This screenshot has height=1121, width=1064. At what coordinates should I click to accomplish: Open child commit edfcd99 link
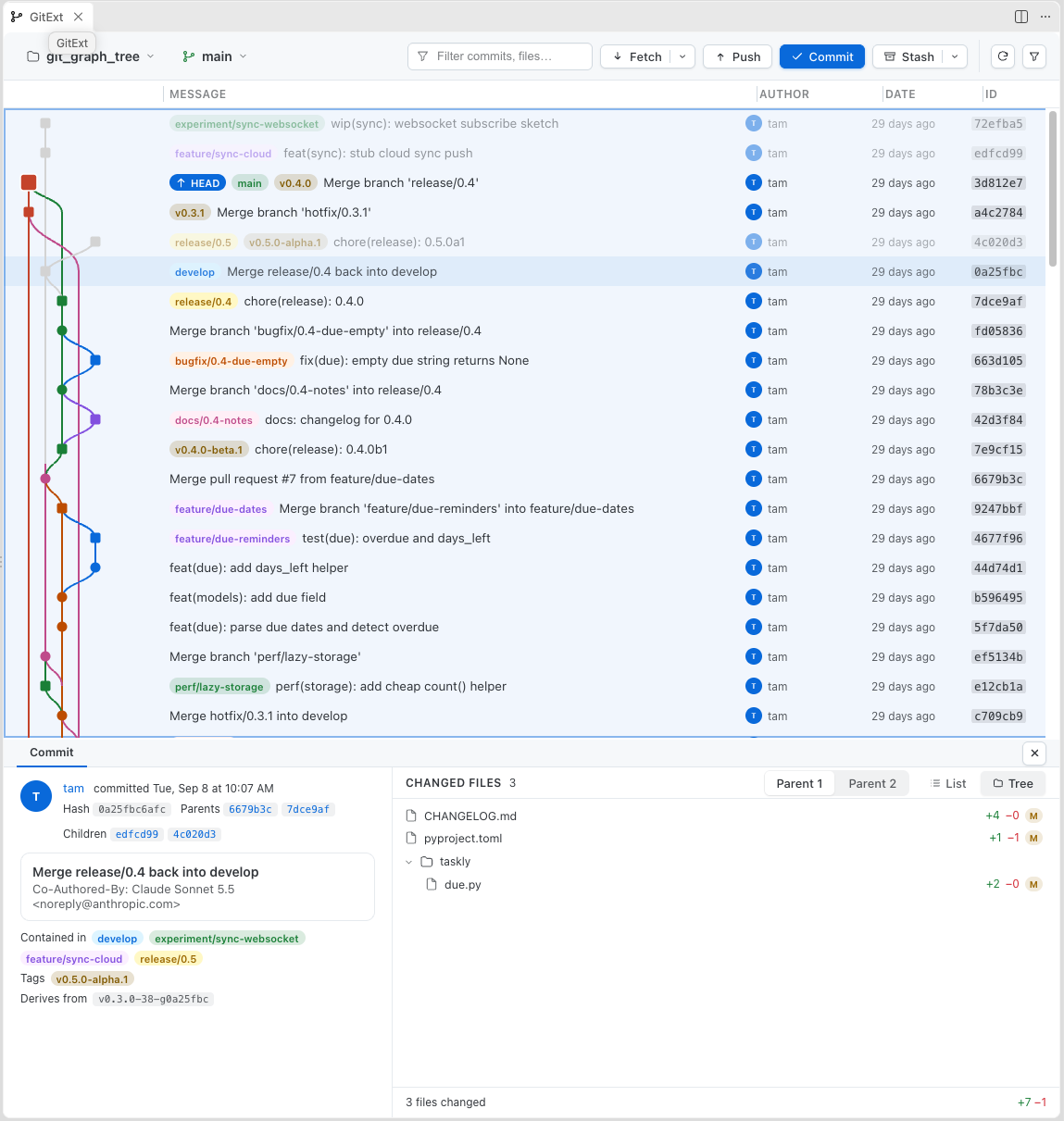tap(137, 834)
